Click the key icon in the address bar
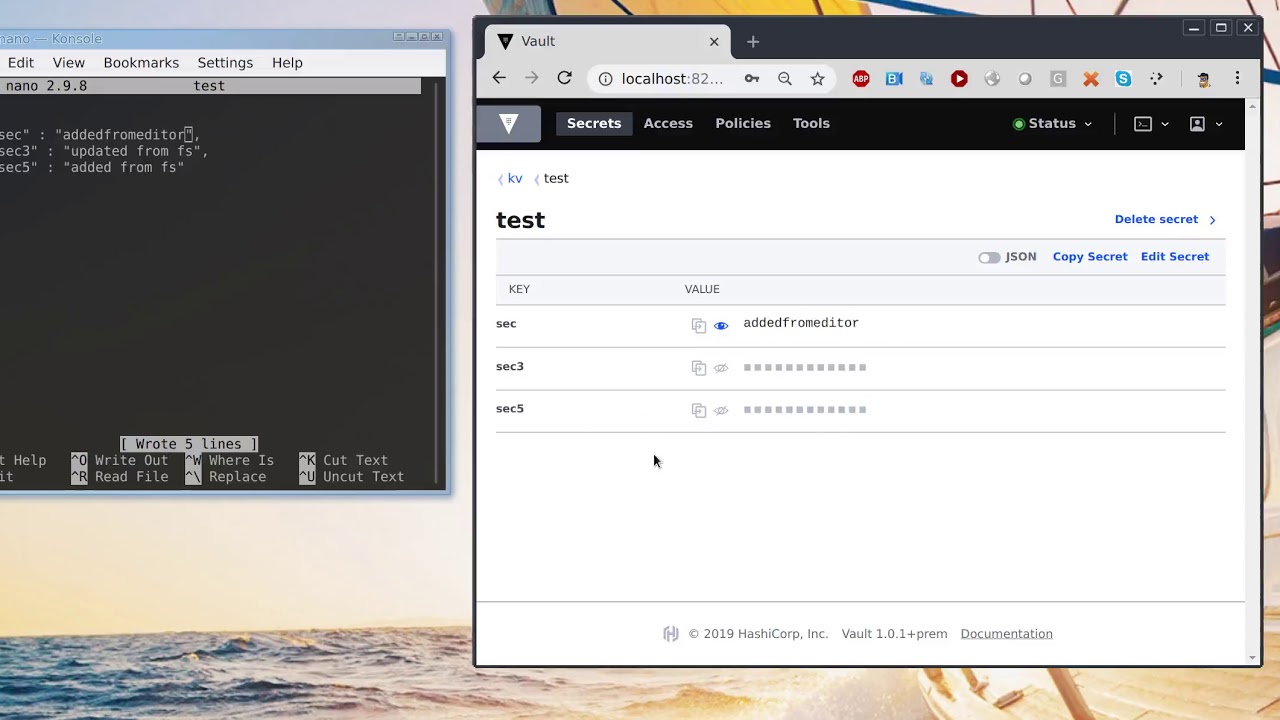Viewport: 1280px width, 720px height. tap(751, 78)
